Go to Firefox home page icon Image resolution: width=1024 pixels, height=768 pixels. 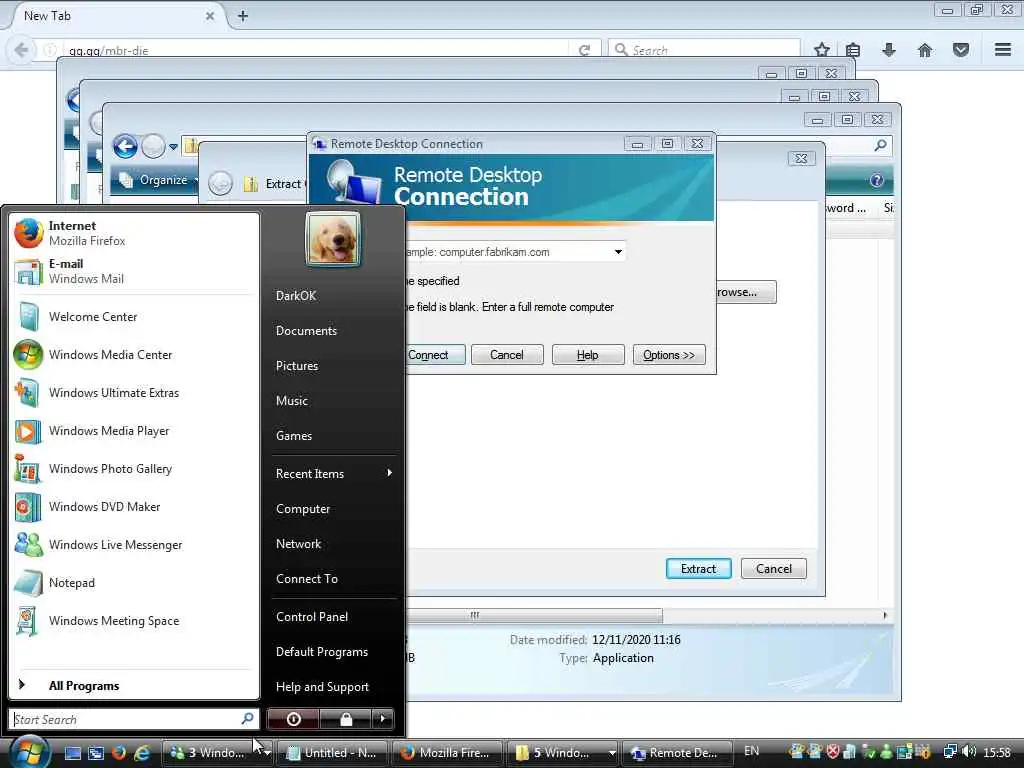pyautogui.click(x=924, y=50)
